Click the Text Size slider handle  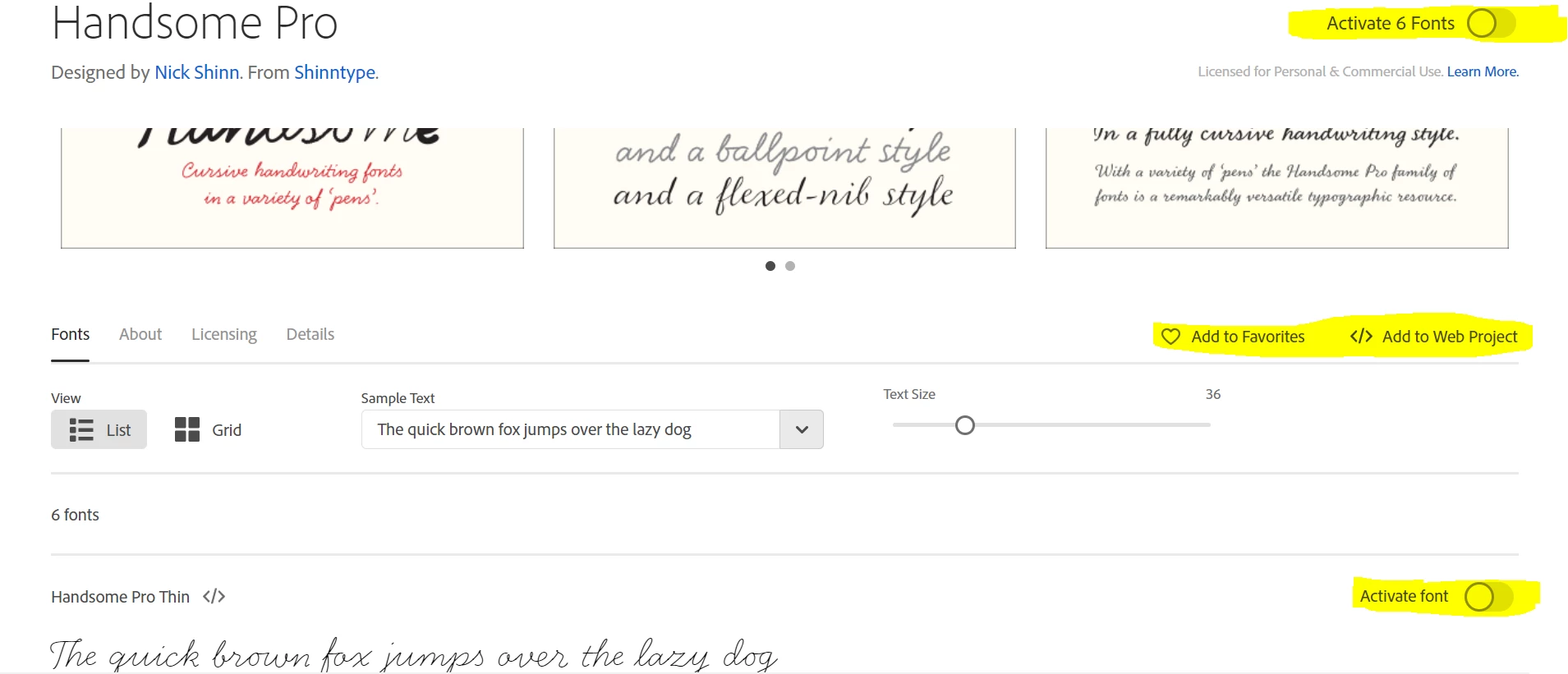pos(965,425)
